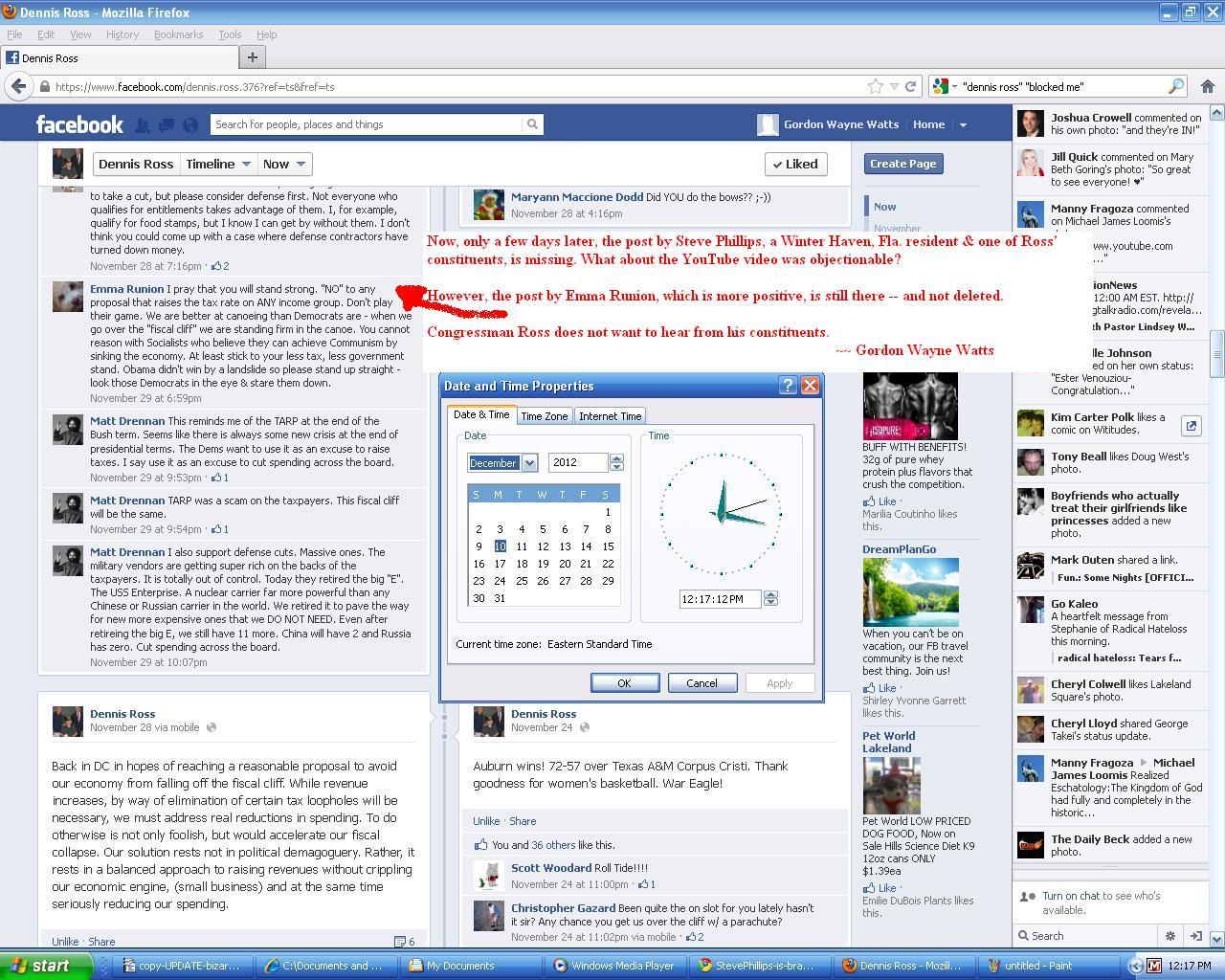
Task: Click Share under Auburn wins post
Action: [523, 821]
